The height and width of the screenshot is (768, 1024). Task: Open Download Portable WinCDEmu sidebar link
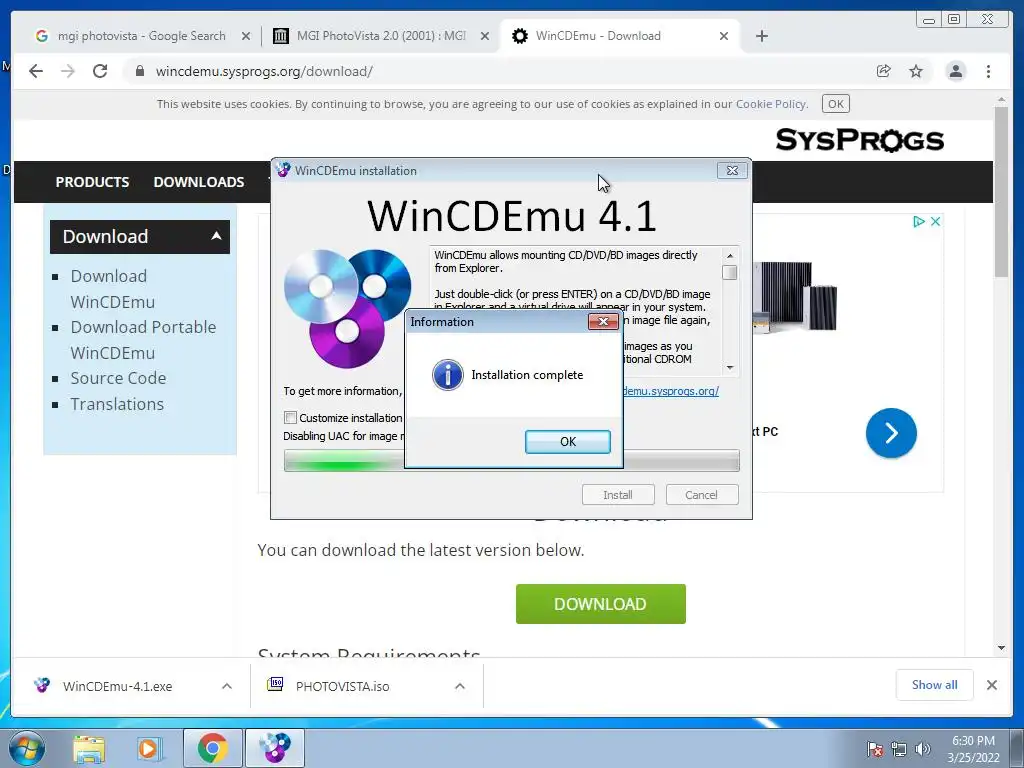point(143,340)
